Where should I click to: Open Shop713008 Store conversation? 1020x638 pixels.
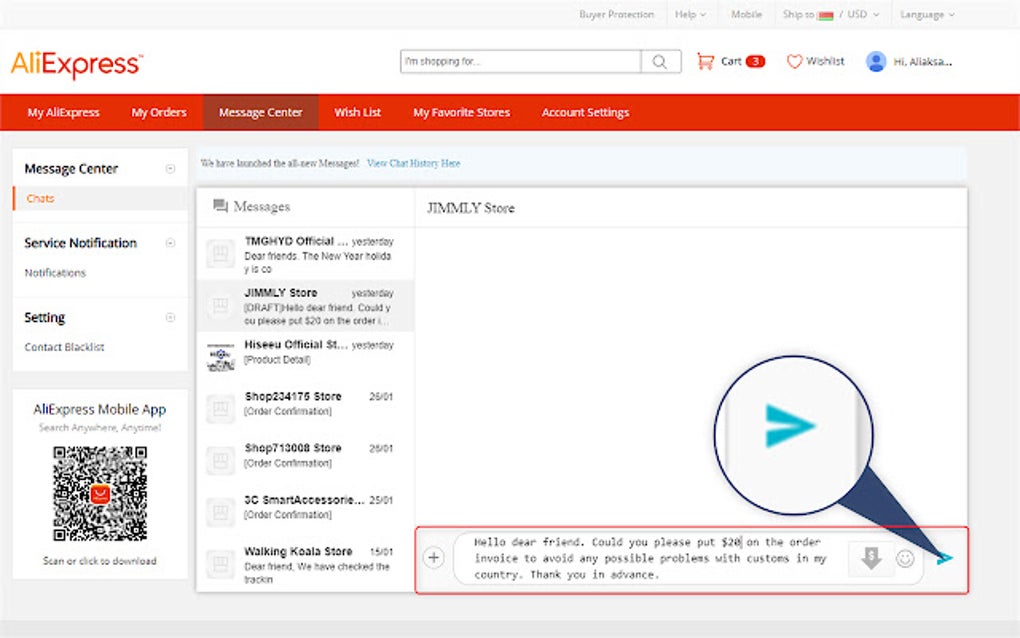pyautogui.click(x=305, y=460)
